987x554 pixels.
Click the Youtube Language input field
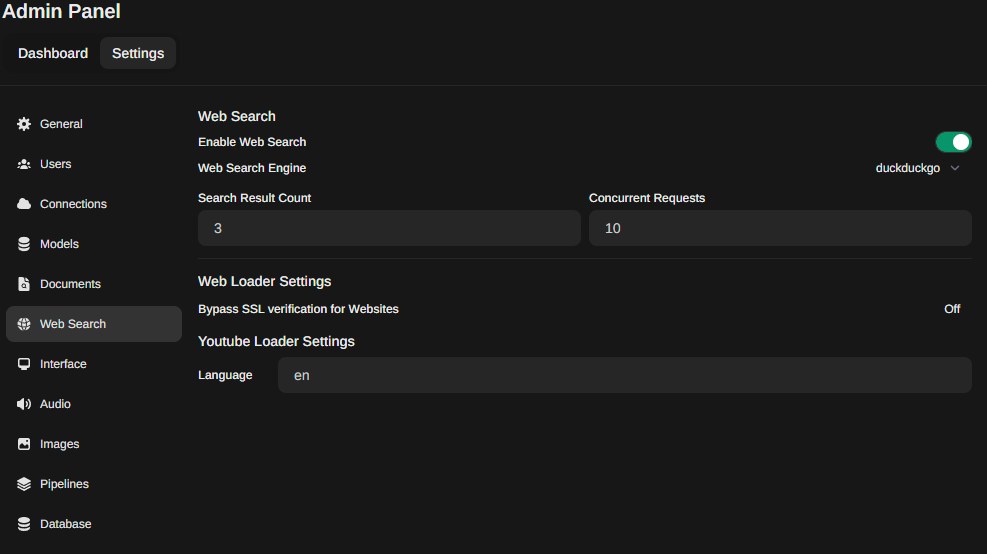(x=624, y=375)
